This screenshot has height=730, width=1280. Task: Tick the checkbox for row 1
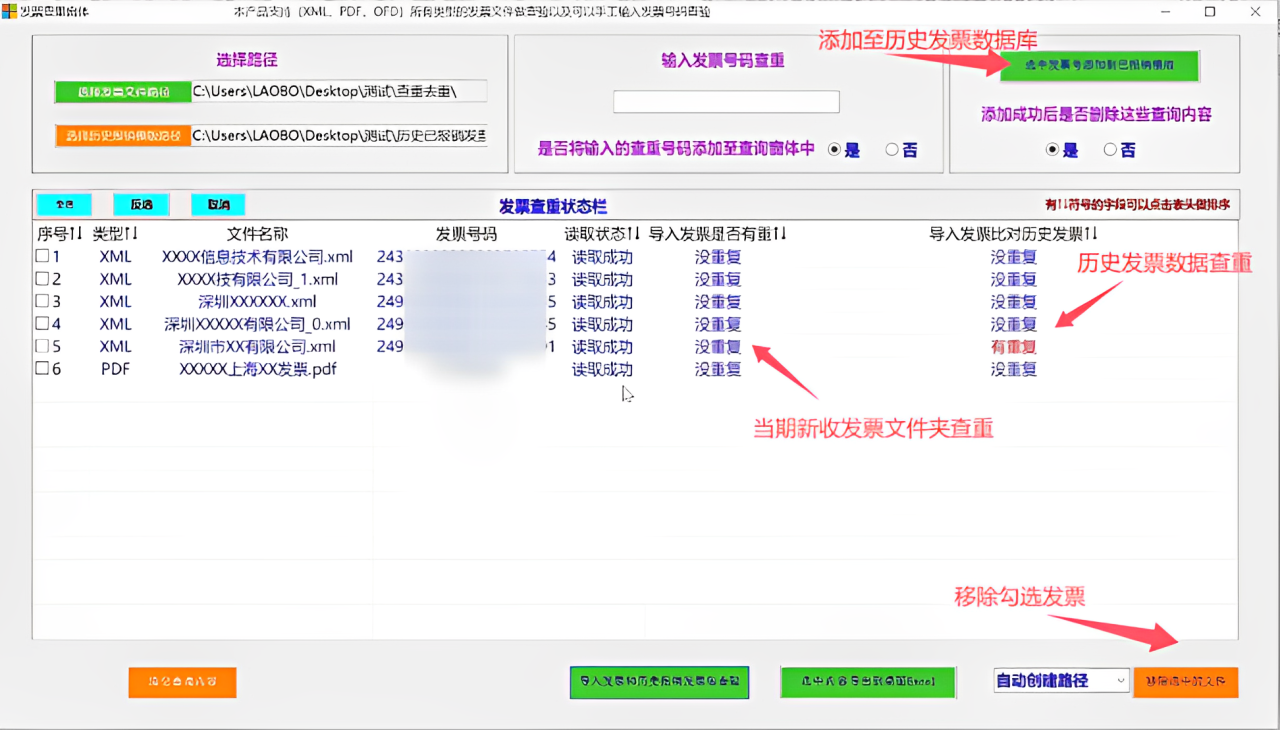[43, 257]
